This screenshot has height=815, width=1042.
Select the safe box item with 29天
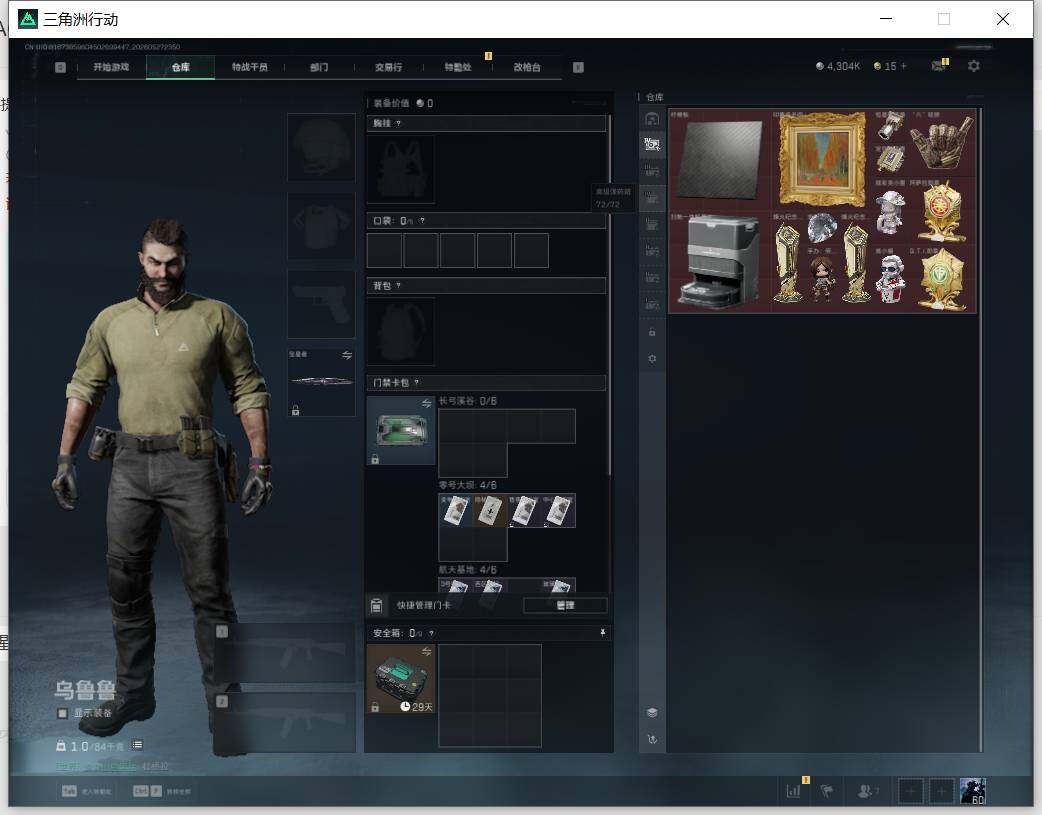[x=401, y=679]
